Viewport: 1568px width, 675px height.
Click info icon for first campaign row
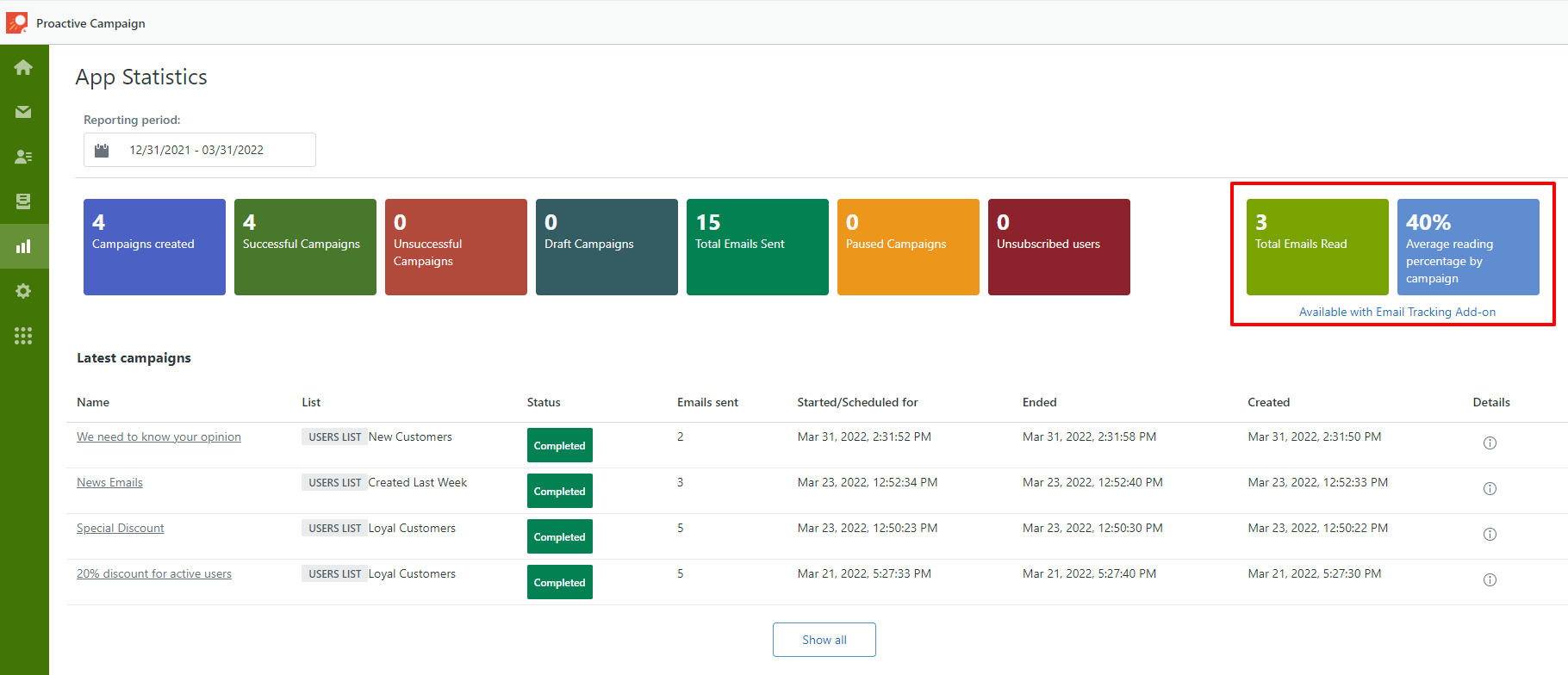click(x=1490, y=443)
